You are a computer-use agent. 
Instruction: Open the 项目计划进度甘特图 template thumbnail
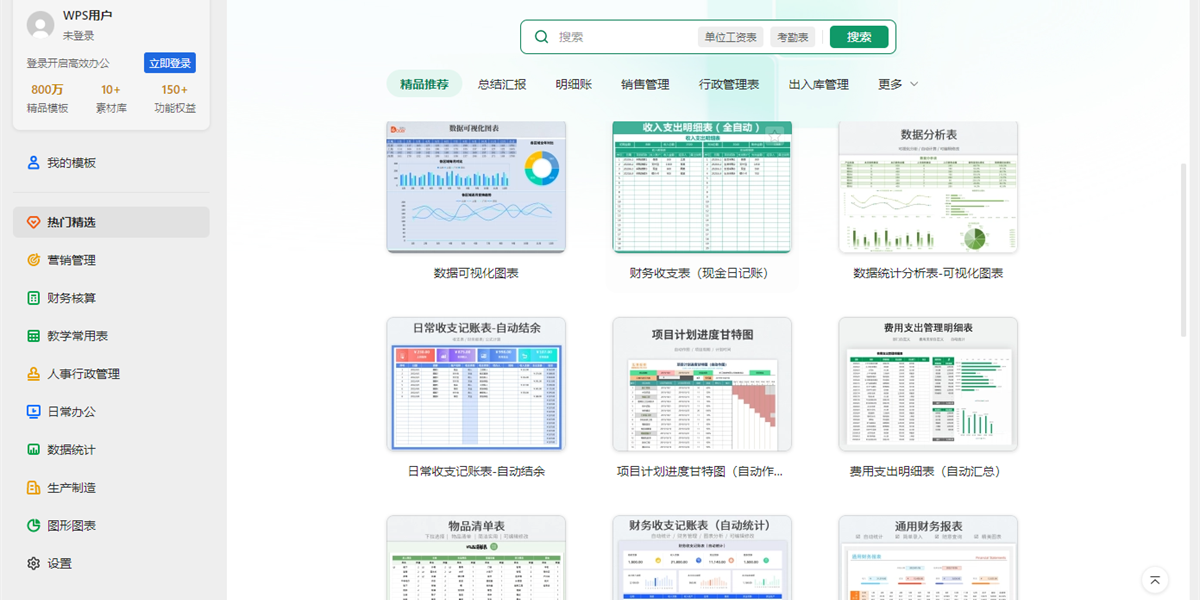click(x=702, y=385)
